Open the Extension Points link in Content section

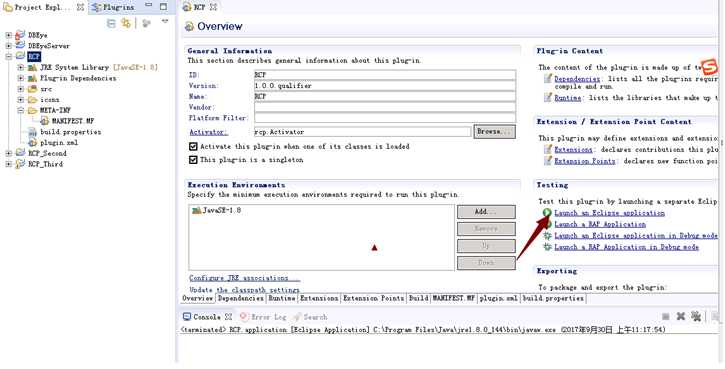[585, 161]
